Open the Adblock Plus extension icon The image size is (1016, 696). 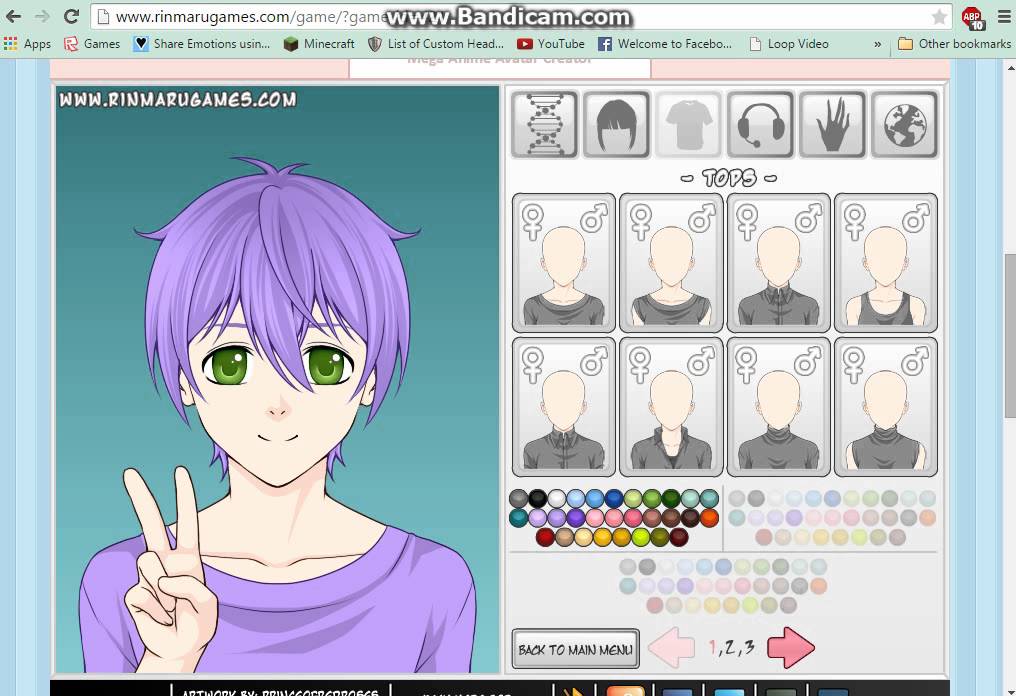pos(973,17)
